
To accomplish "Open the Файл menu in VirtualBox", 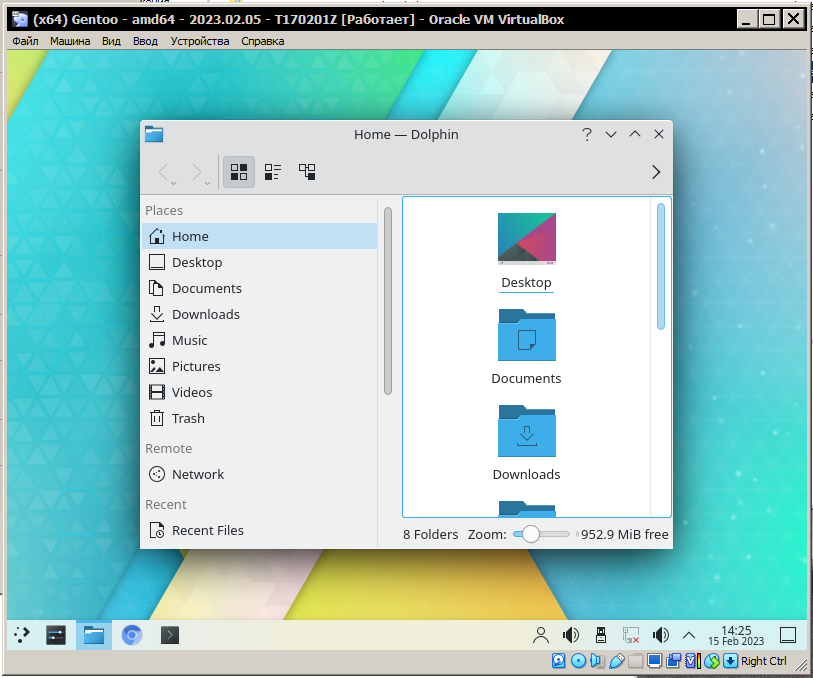I will pos(25,41).
